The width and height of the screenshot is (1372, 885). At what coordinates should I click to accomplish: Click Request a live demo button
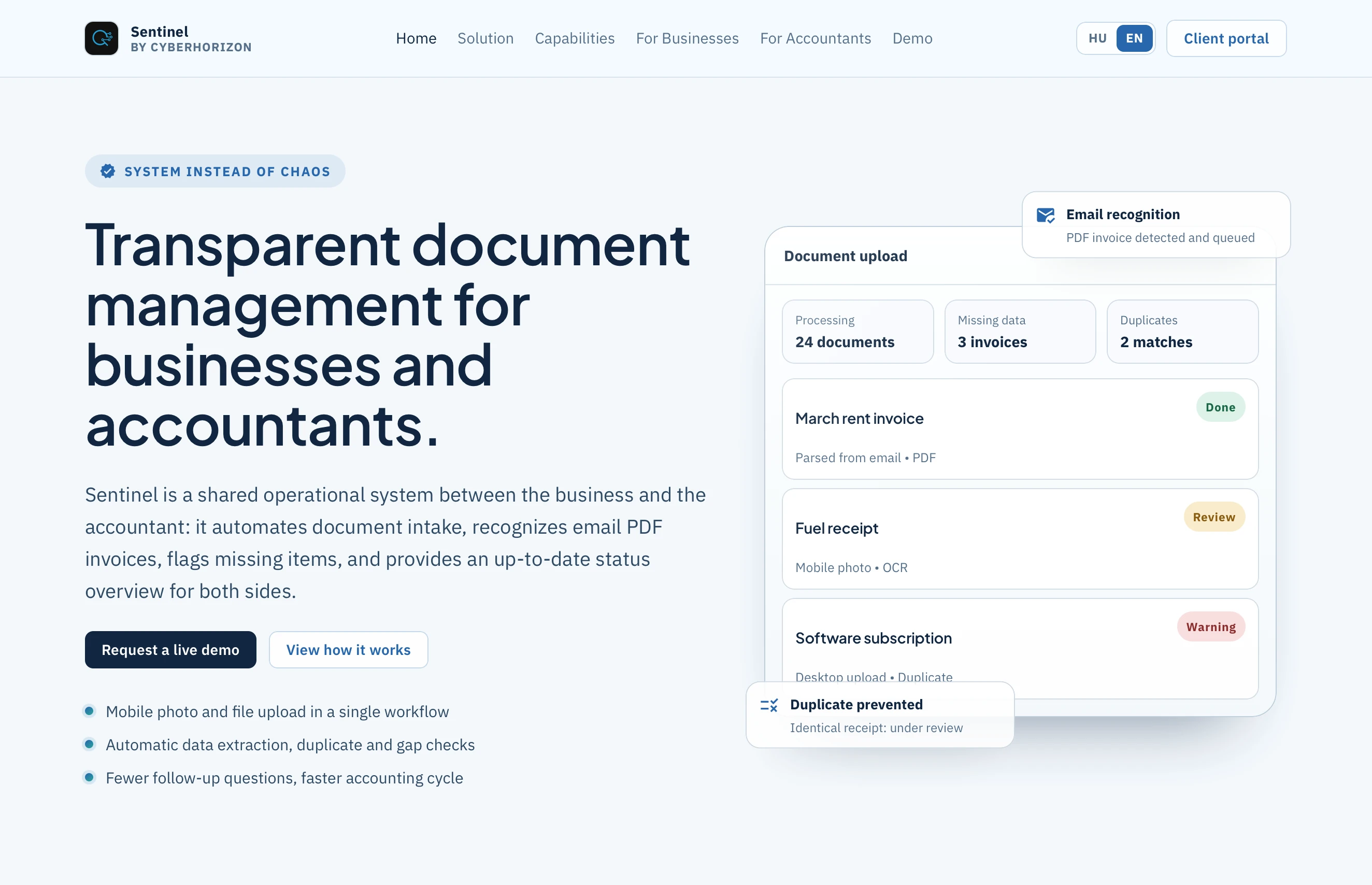[x=170, y=650]
